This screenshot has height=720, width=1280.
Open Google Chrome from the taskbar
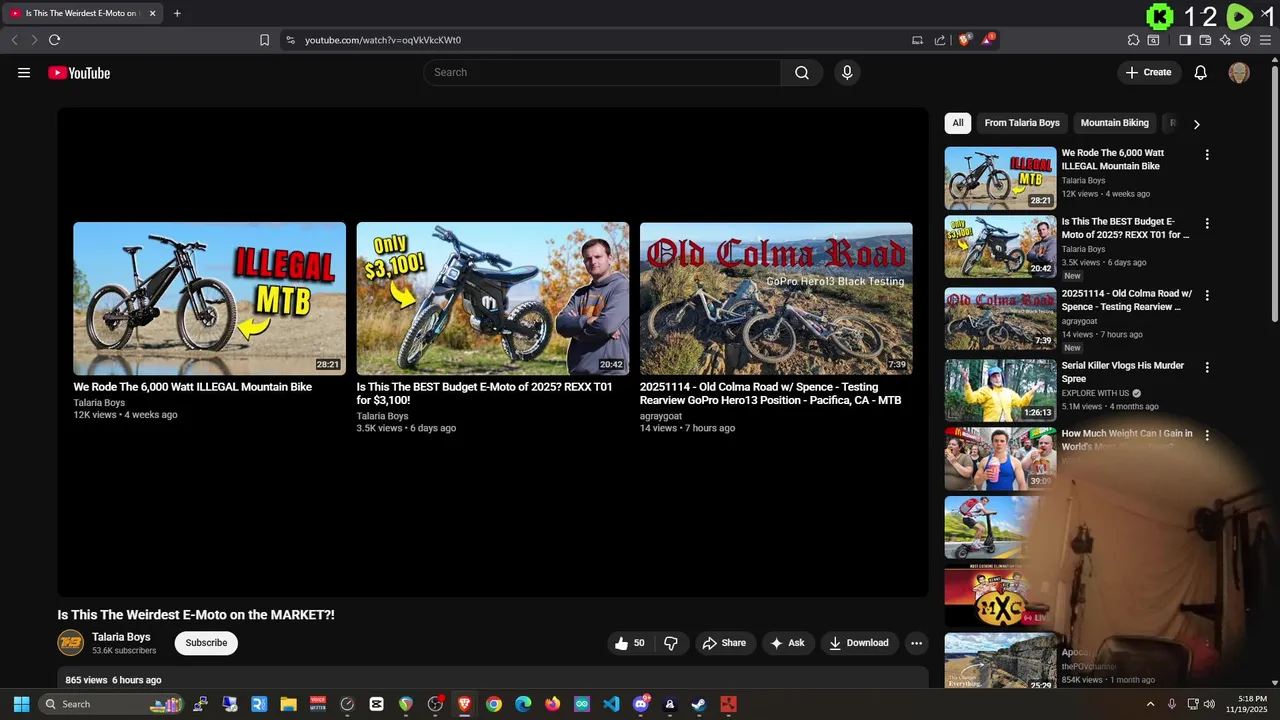click(x=494, y=704)
